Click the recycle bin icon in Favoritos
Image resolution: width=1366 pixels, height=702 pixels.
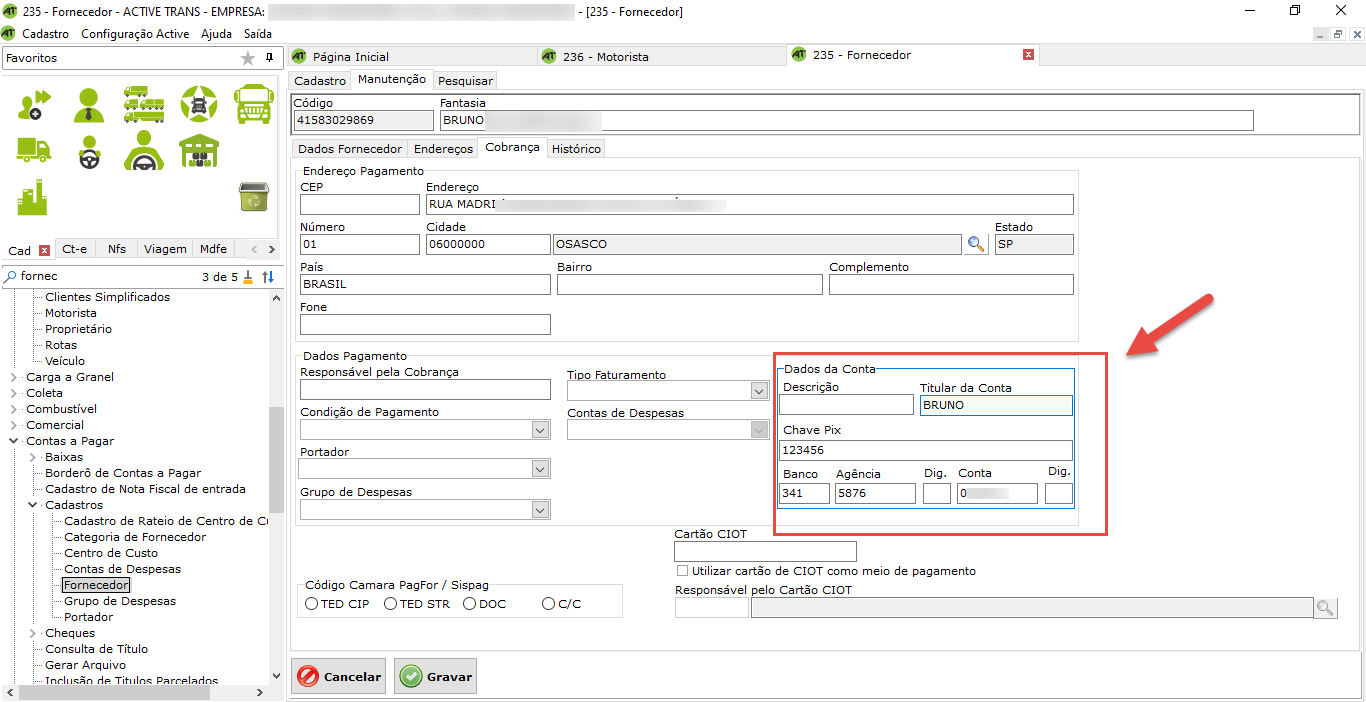252,197
